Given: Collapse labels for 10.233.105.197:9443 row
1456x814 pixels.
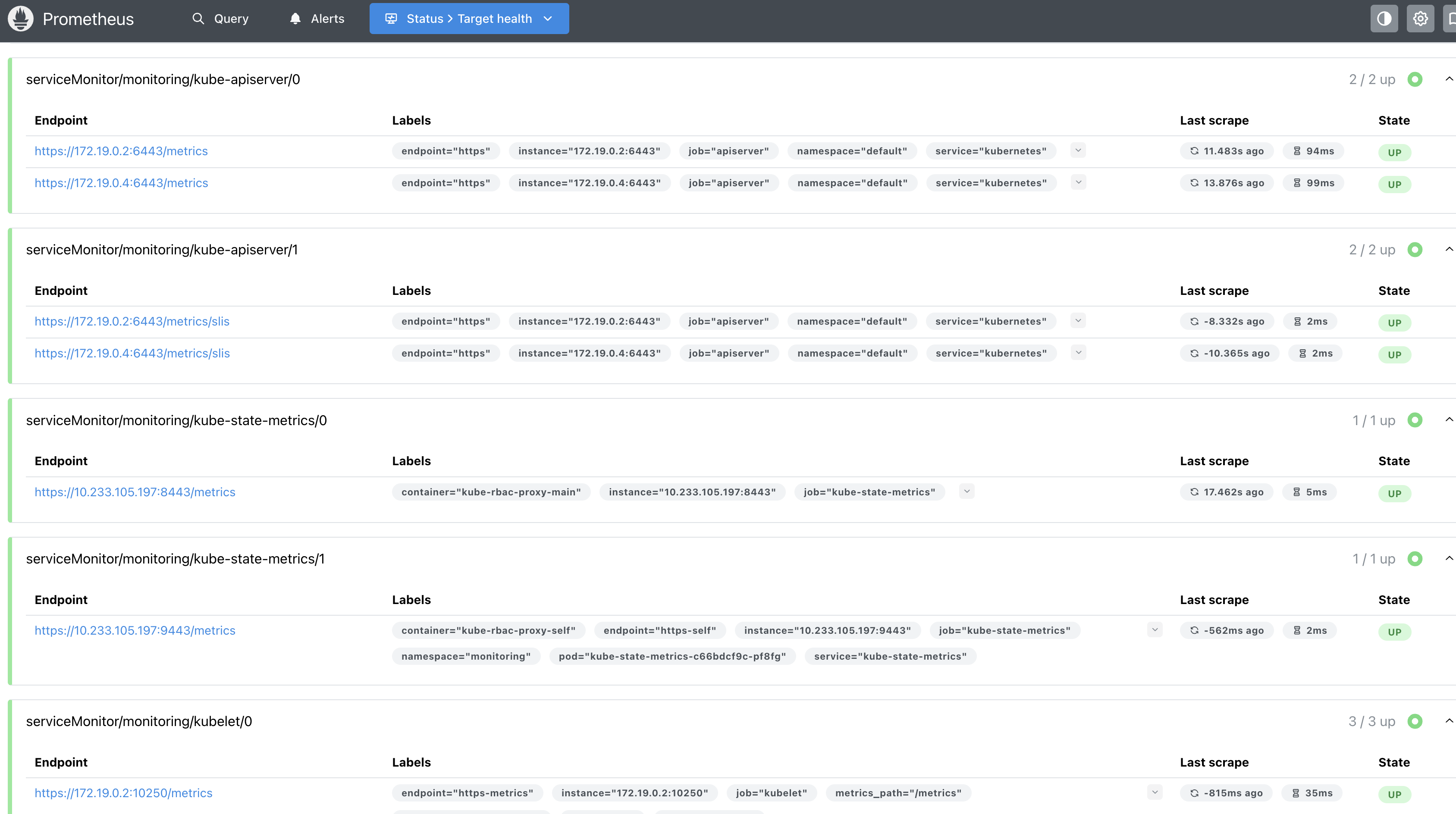Looking at the screenshot, I should [x=1155, y=629].
